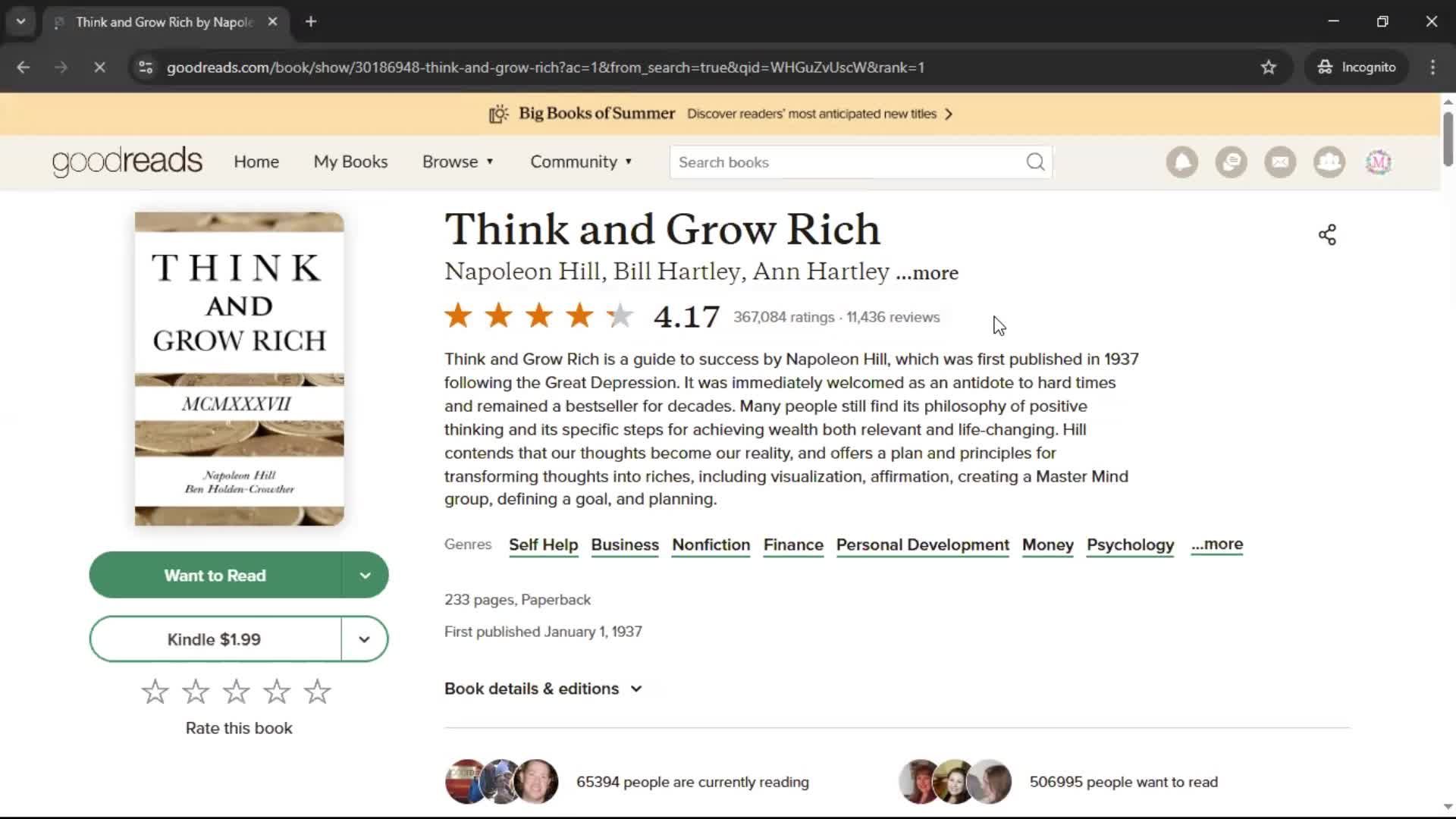The width and height of the screenshot is (1456, 819).
Task: Open the Finance genre link
Action: click(793, 545)
